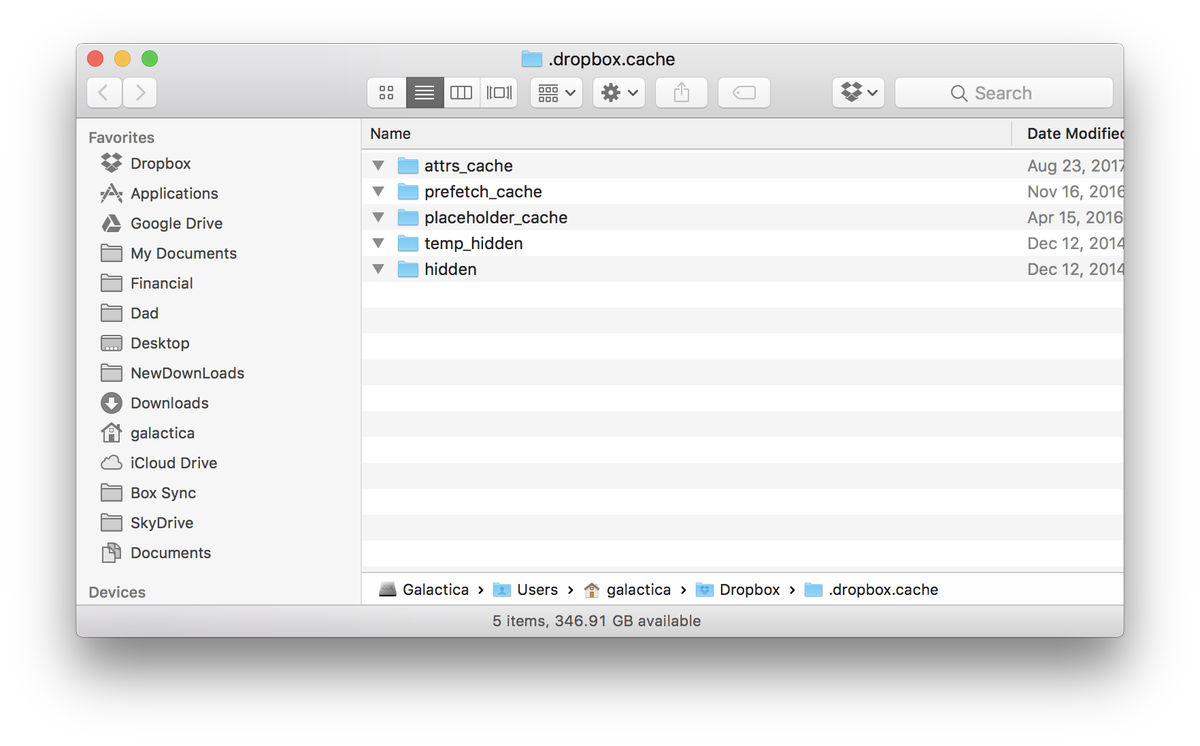Select the temp_hidden file name
Screen dimensions: 1200x746
tap(473, 244)
